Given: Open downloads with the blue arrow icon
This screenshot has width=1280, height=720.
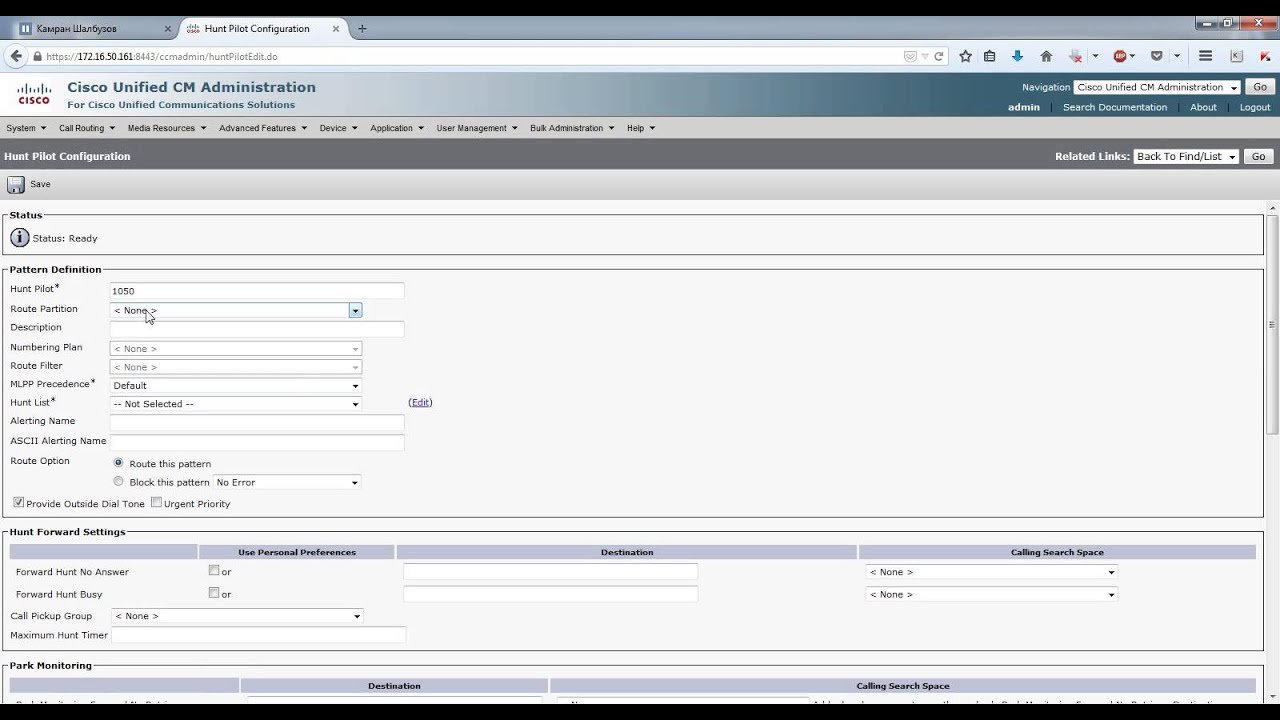Looking at the screenshot, I should pos(1018,57).
